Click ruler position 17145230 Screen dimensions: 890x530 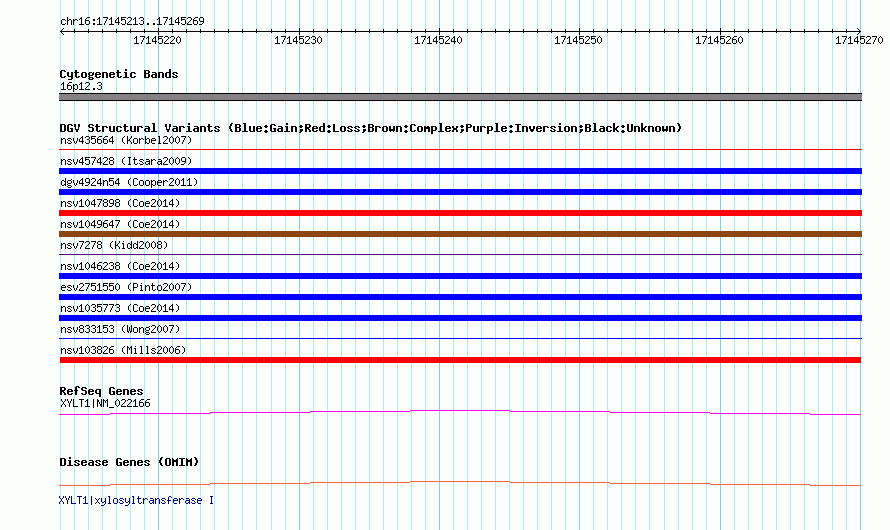pos(298,40)
